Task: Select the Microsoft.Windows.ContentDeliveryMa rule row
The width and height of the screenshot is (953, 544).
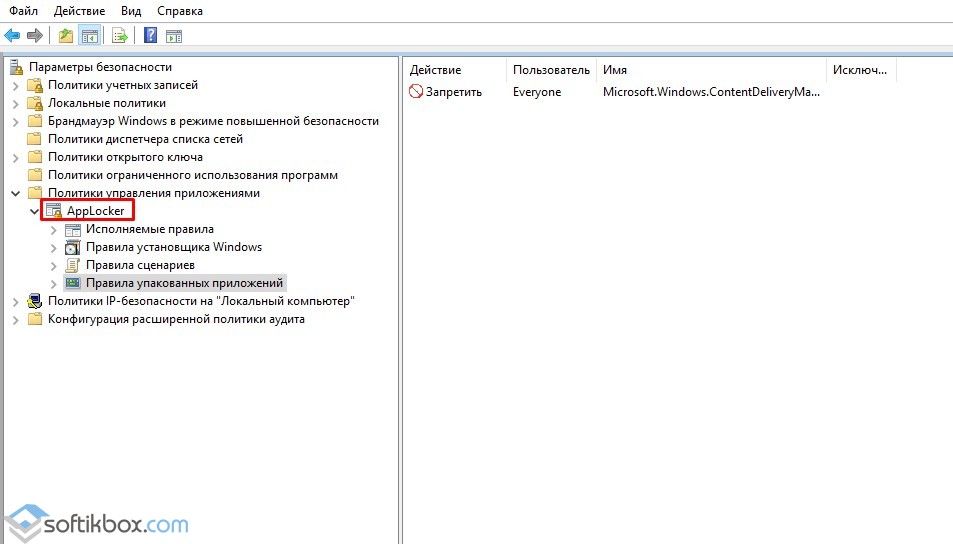Action: (x=710, y=92)
